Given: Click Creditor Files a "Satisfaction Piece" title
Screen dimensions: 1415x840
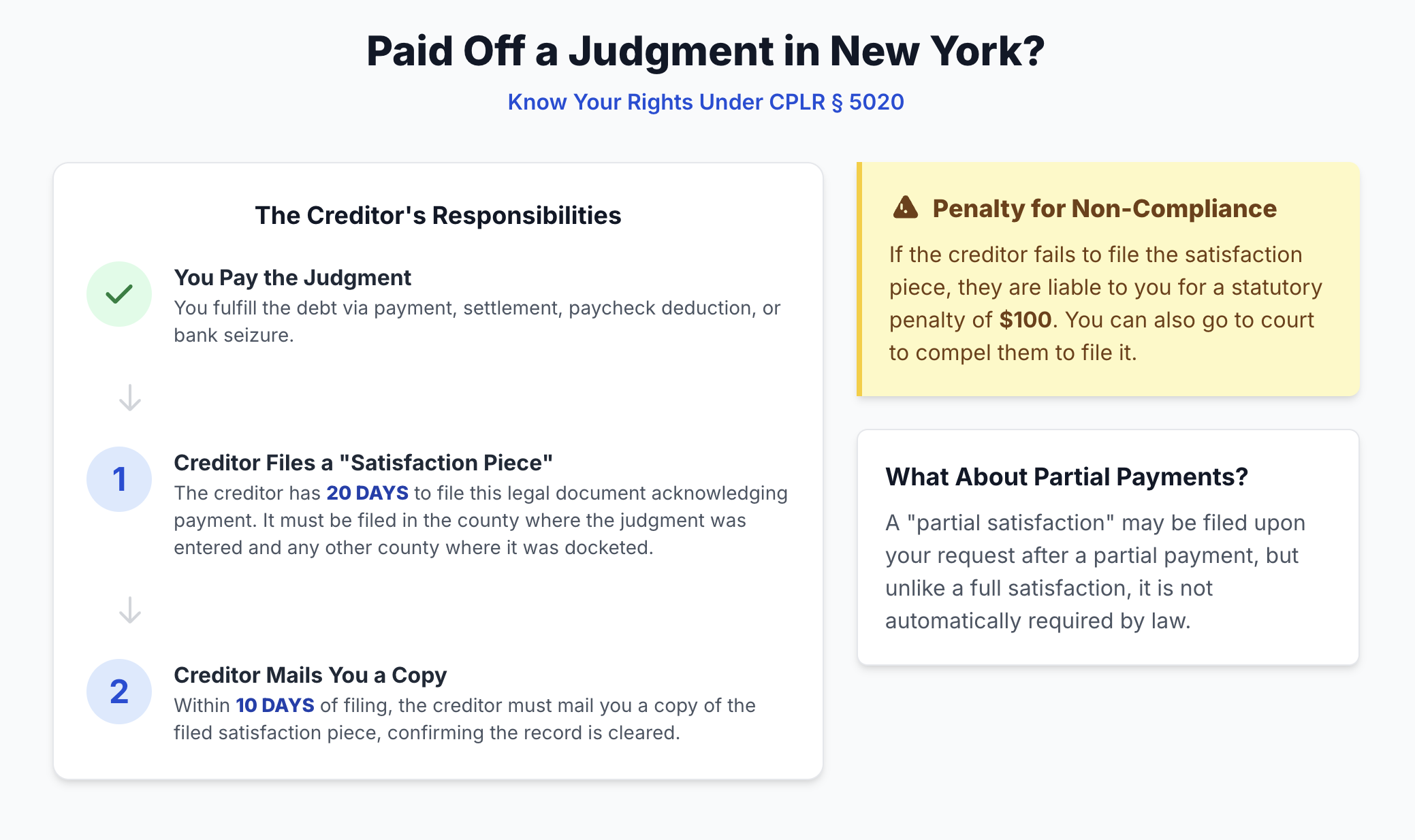Looking at the screenshot, I should 363,463.
